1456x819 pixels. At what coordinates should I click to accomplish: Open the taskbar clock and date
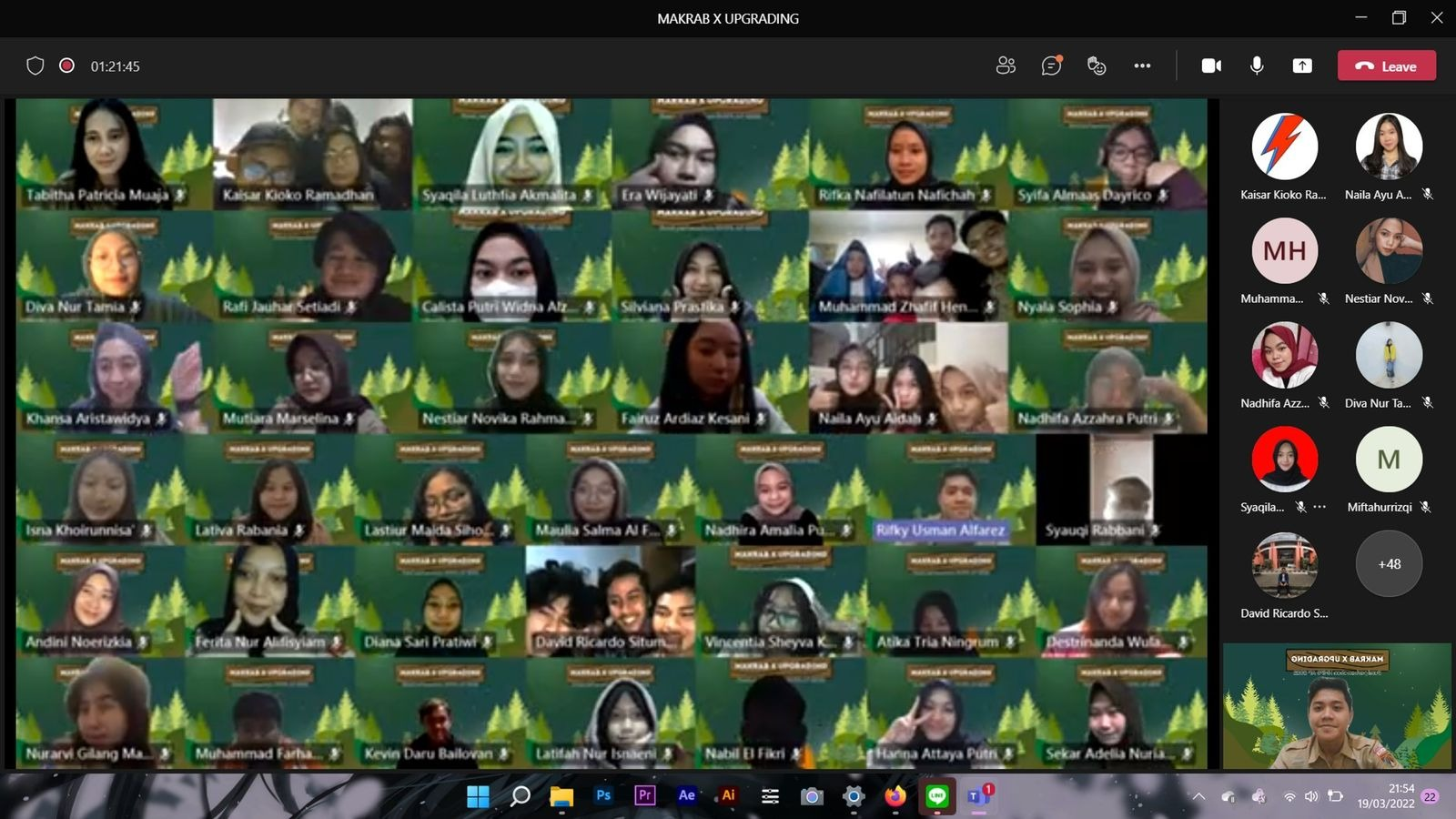coord(1387,796)
